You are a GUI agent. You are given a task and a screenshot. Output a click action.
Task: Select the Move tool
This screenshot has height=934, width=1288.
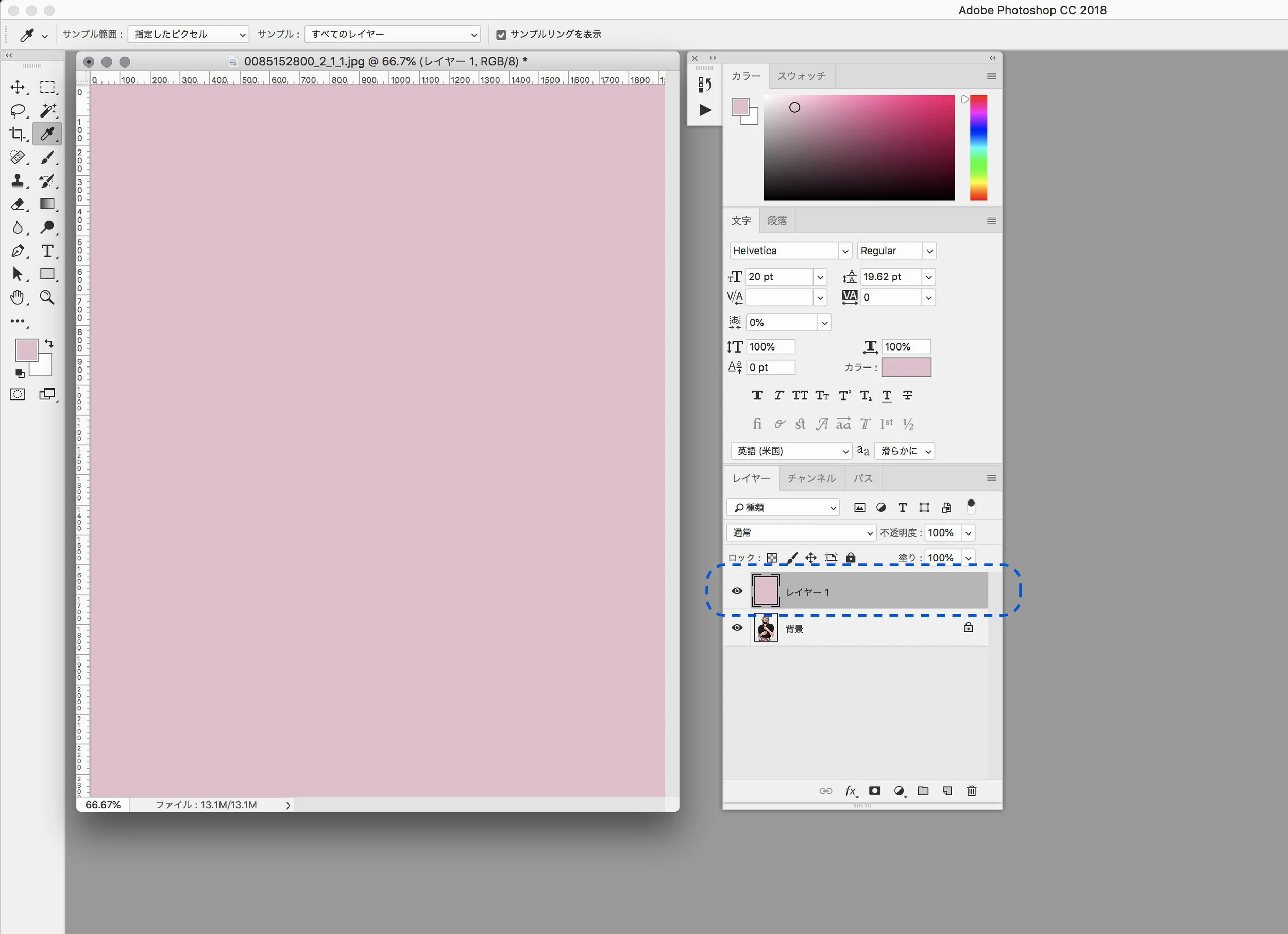pos(18,87)
